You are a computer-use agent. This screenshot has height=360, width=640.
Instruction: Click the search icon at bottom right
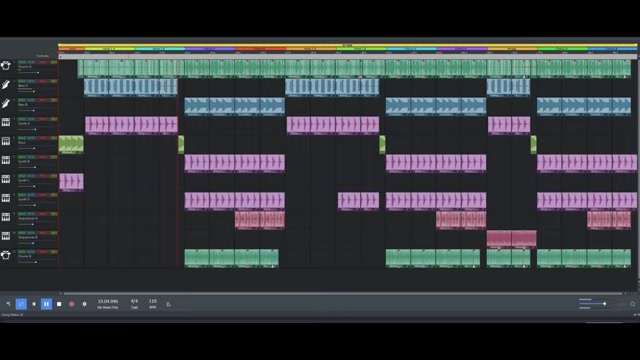click(632, 304)
